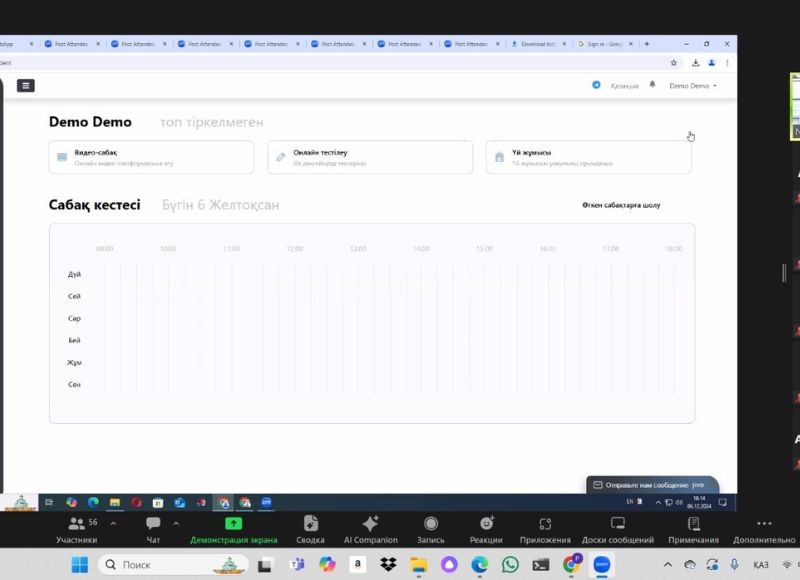Viewport: 800px width, 580px height.
Task: Click microphone icon in system tray
Action: click(x=734, y=564)
